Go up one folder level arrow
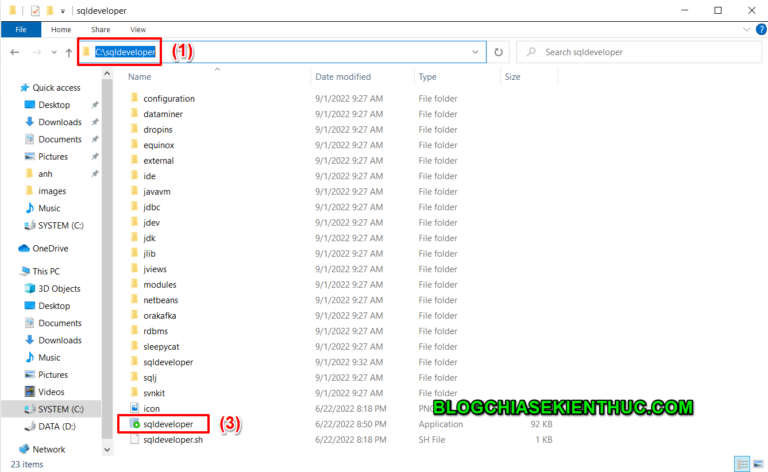 [x=68, y=52]
